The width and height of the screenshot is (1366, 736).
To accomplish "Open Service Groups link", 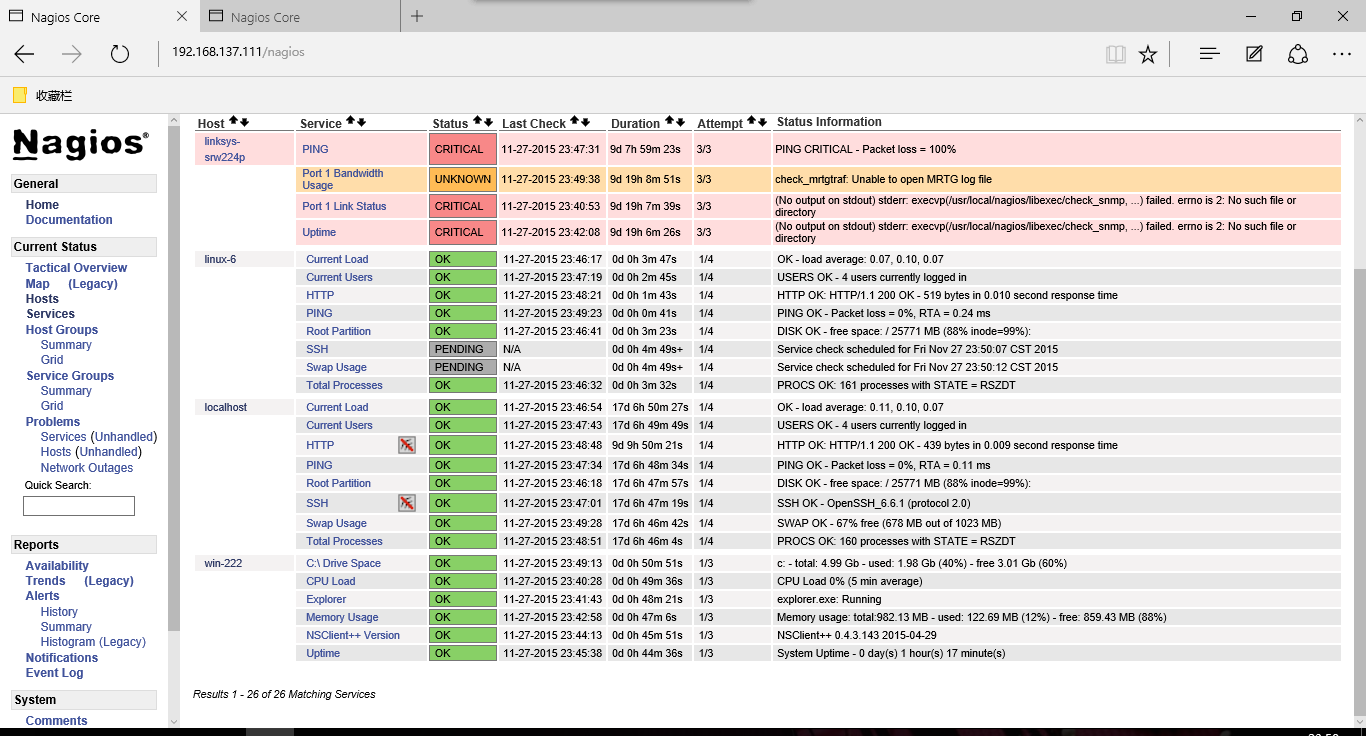I will (70, 376).
